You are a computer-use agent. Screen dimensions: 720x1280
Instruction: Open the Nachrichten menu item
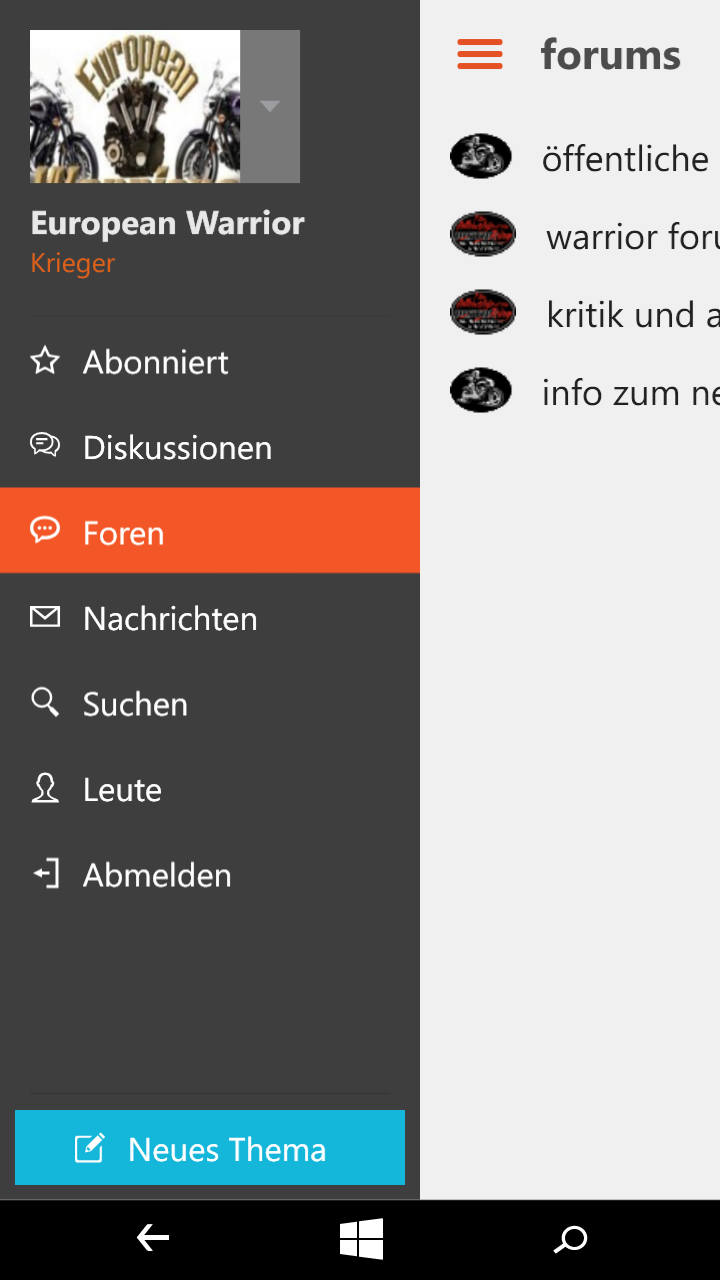click(170, 618)
